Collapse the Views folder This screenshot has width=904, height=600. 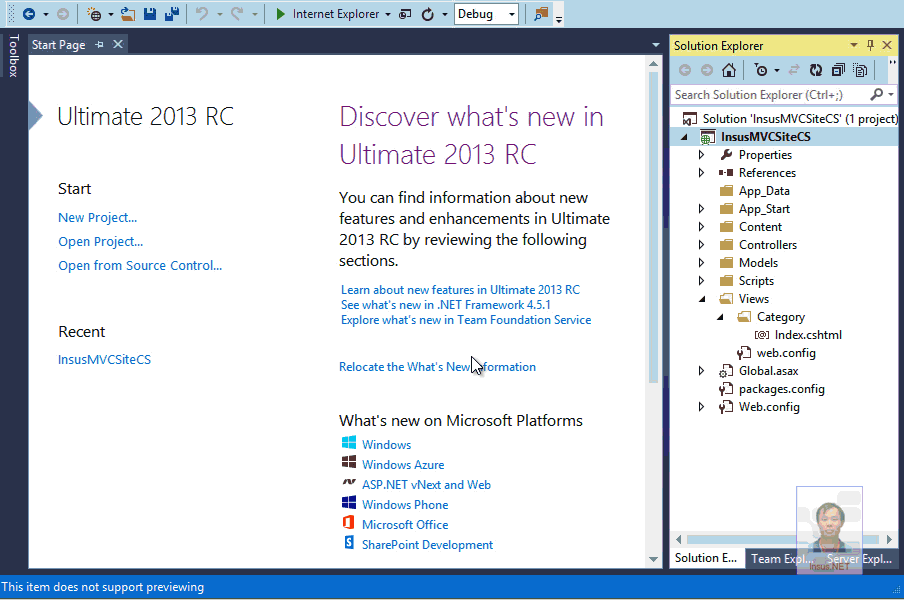(702, 299)
